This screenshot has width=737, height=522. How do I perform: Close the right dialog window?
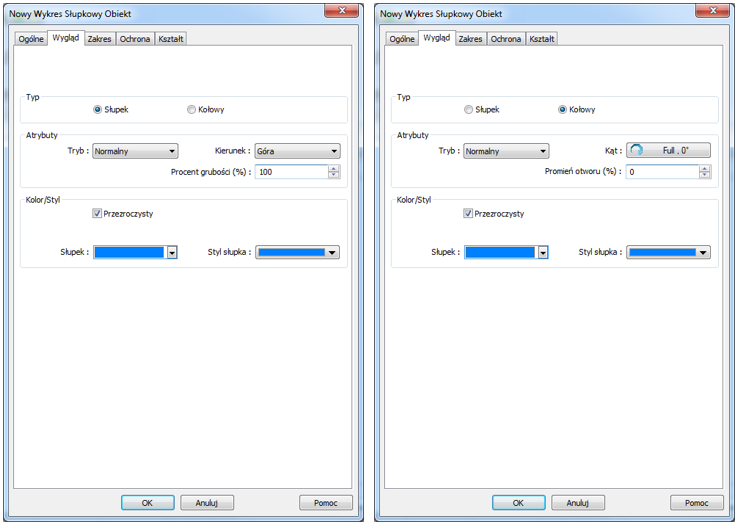(713, 10)
